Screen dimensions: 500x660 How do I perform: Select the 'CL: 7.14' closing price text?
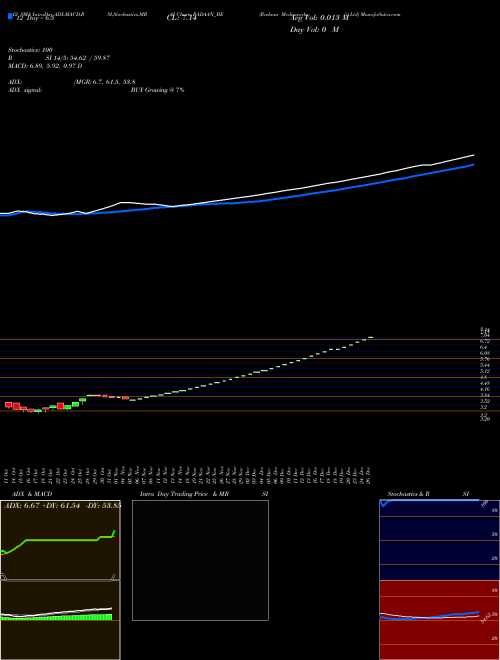[x=181, y=18]
